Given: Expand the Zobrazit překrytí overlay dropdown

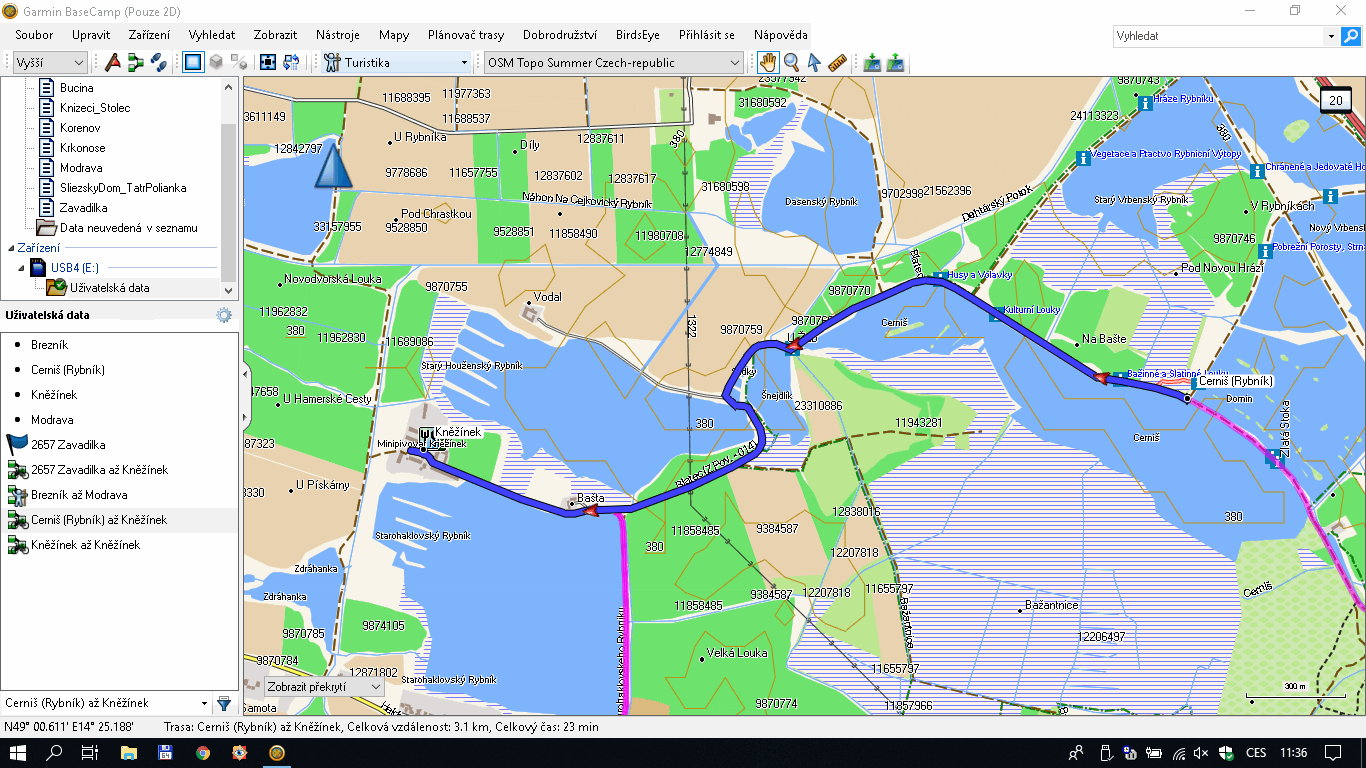Looking at the screenshot, I should pos(325,688).
